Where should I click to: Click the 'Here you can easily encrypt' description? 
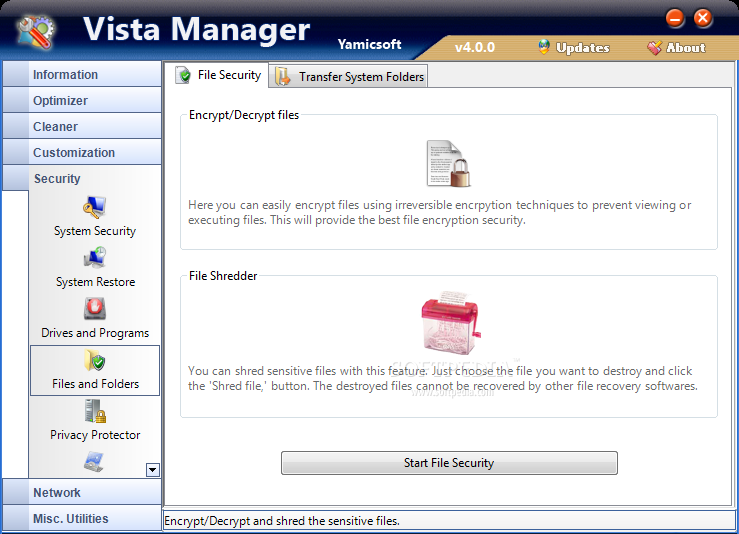click(440, 213)
